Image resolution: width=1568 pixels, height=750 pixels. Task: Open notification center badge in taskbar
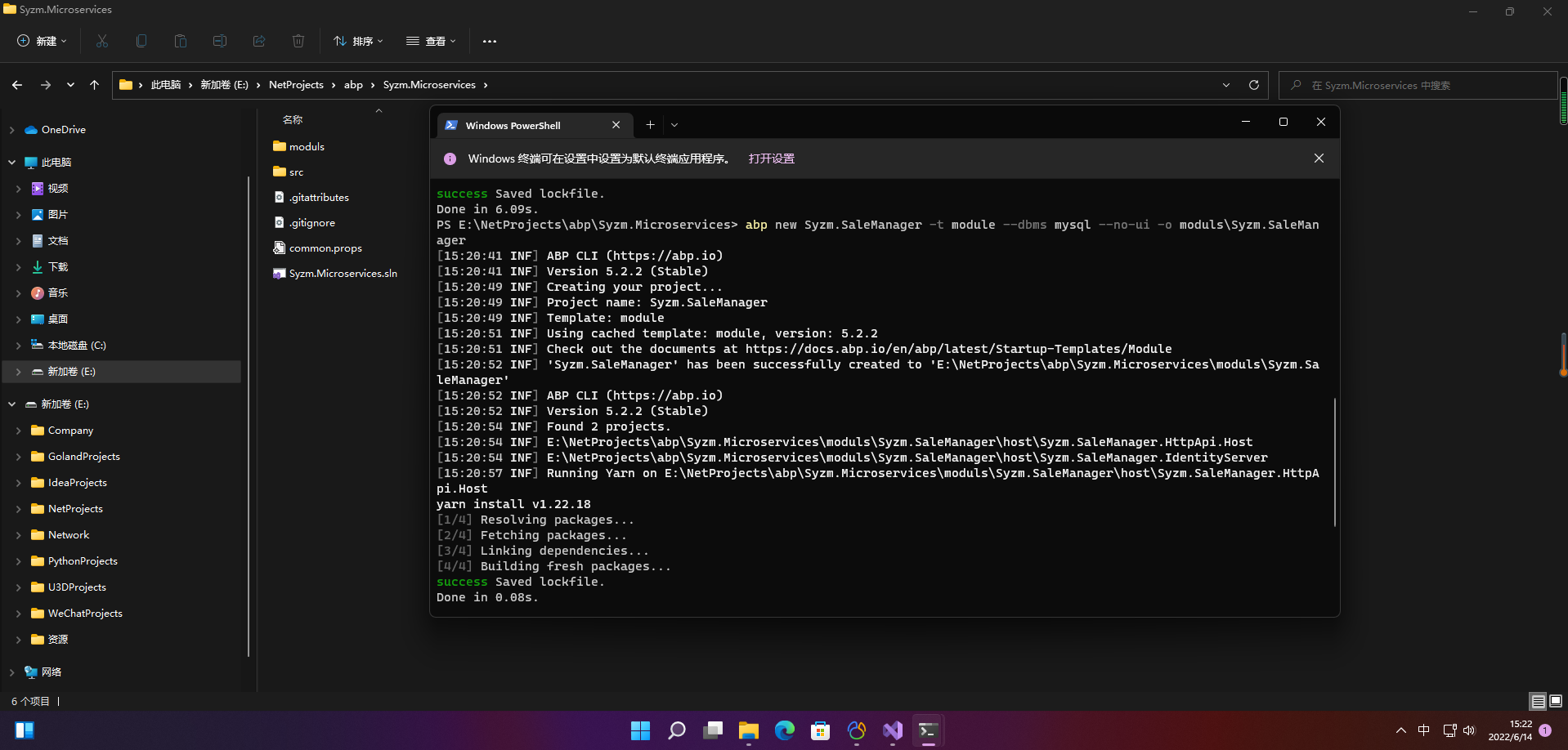coord(1545,730)
